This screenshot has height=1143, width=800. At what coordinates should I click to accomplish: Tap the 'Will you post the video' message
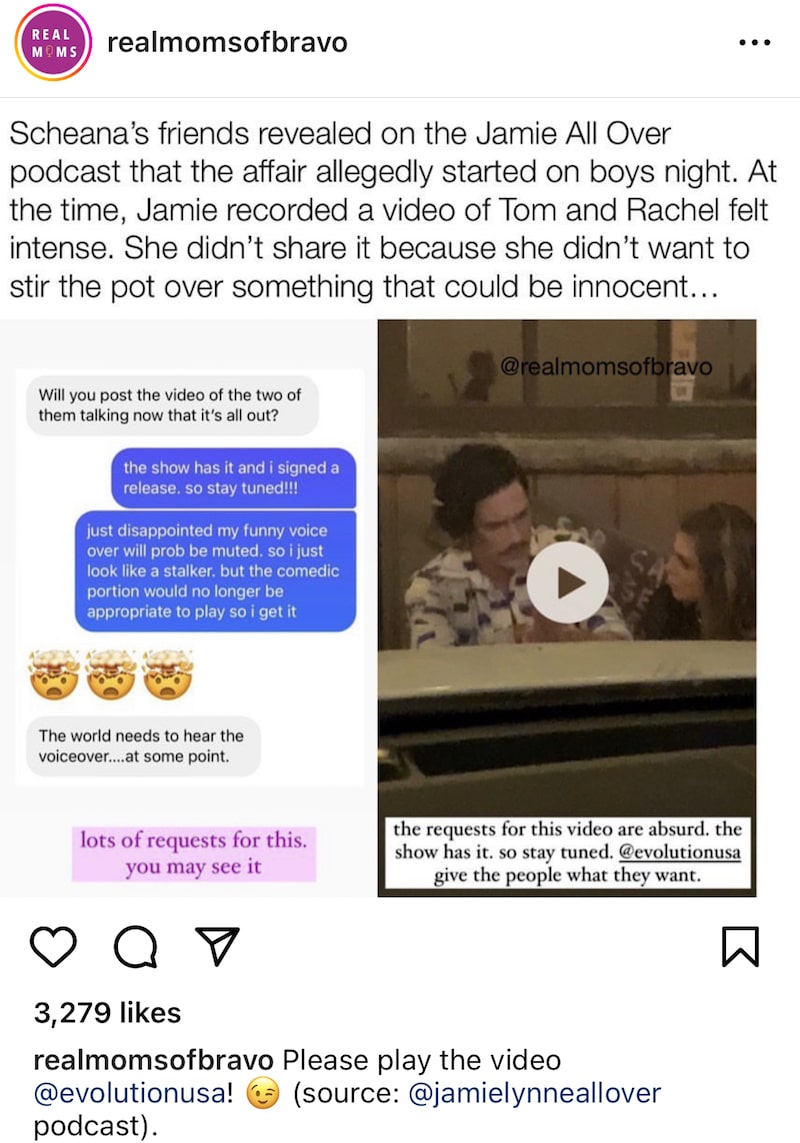[172, 405]
